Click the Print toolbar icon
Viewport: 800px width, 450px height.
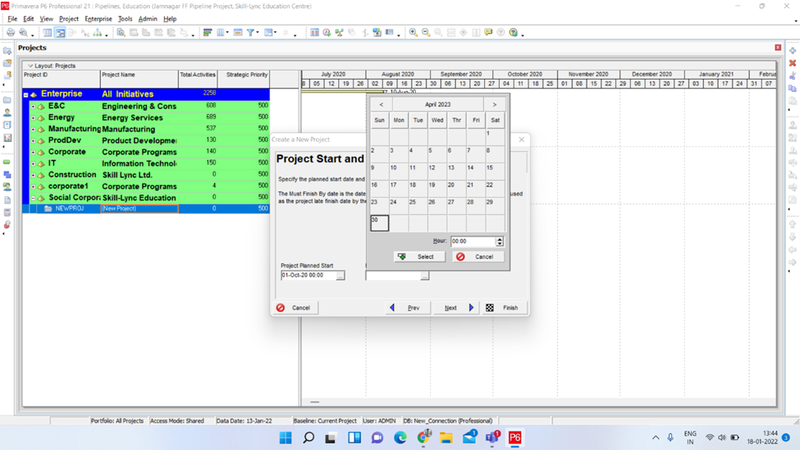(x=10, y=33)
